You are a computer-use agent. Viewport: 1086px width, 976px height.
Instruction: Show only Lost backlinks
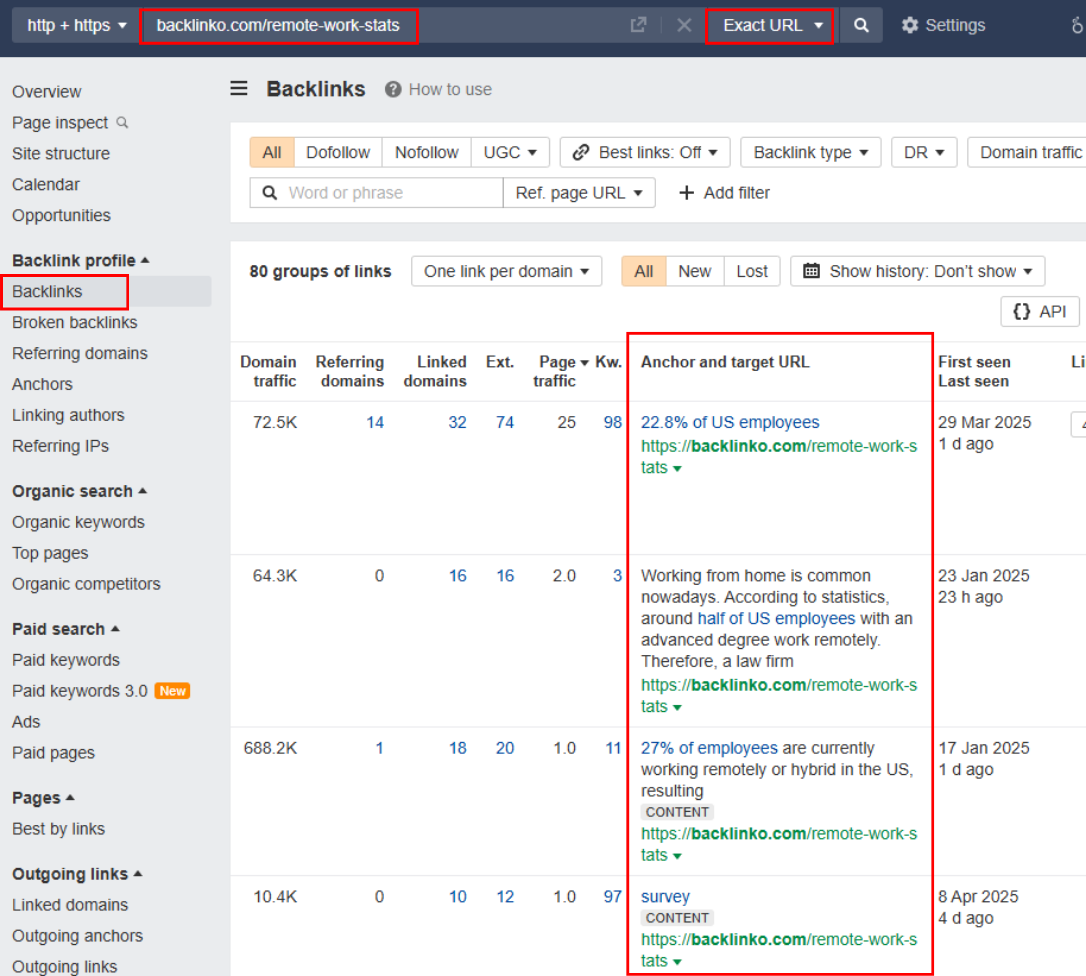(752, 271)
